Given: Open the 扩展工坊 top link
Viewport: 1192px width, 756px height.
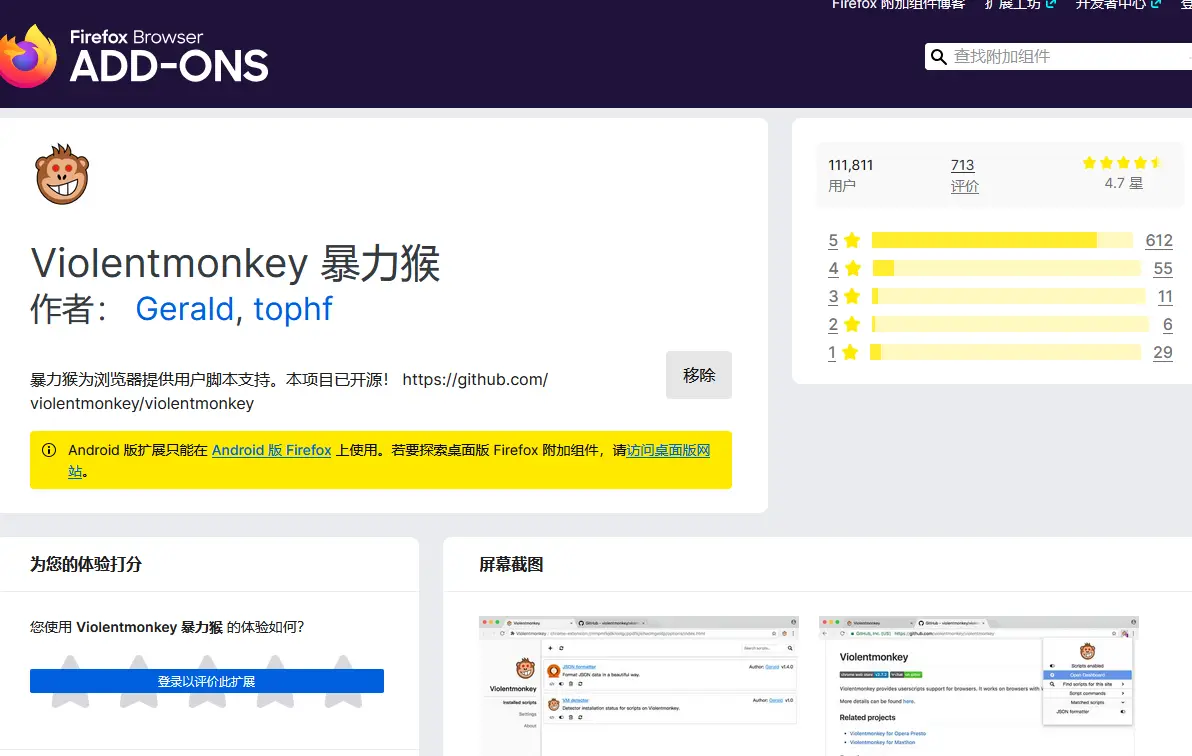Looking at the screenshot, I should point(1019,5).
